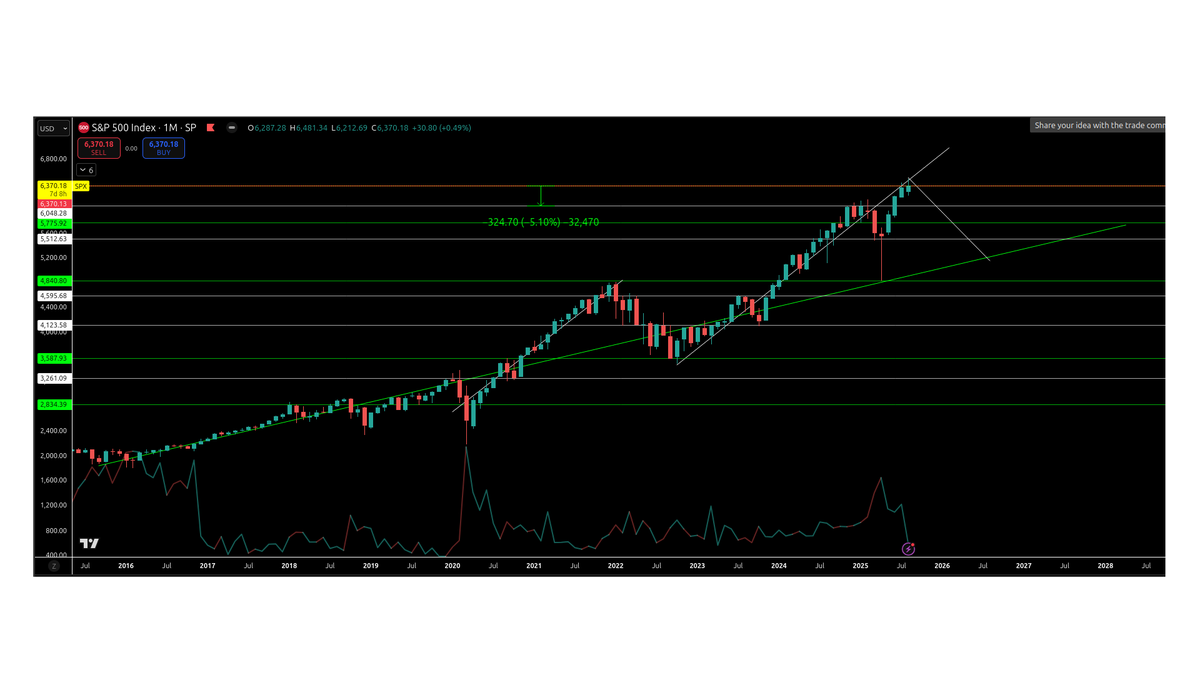
Task: Click the green 2,834.39 price axis label
Action: click(x=53, y=404)
